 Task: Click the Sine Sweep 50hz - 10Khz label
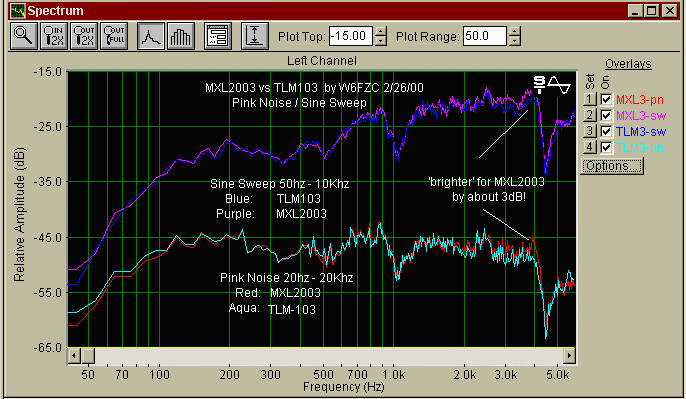pyautogui.click(x=280, y=184)
